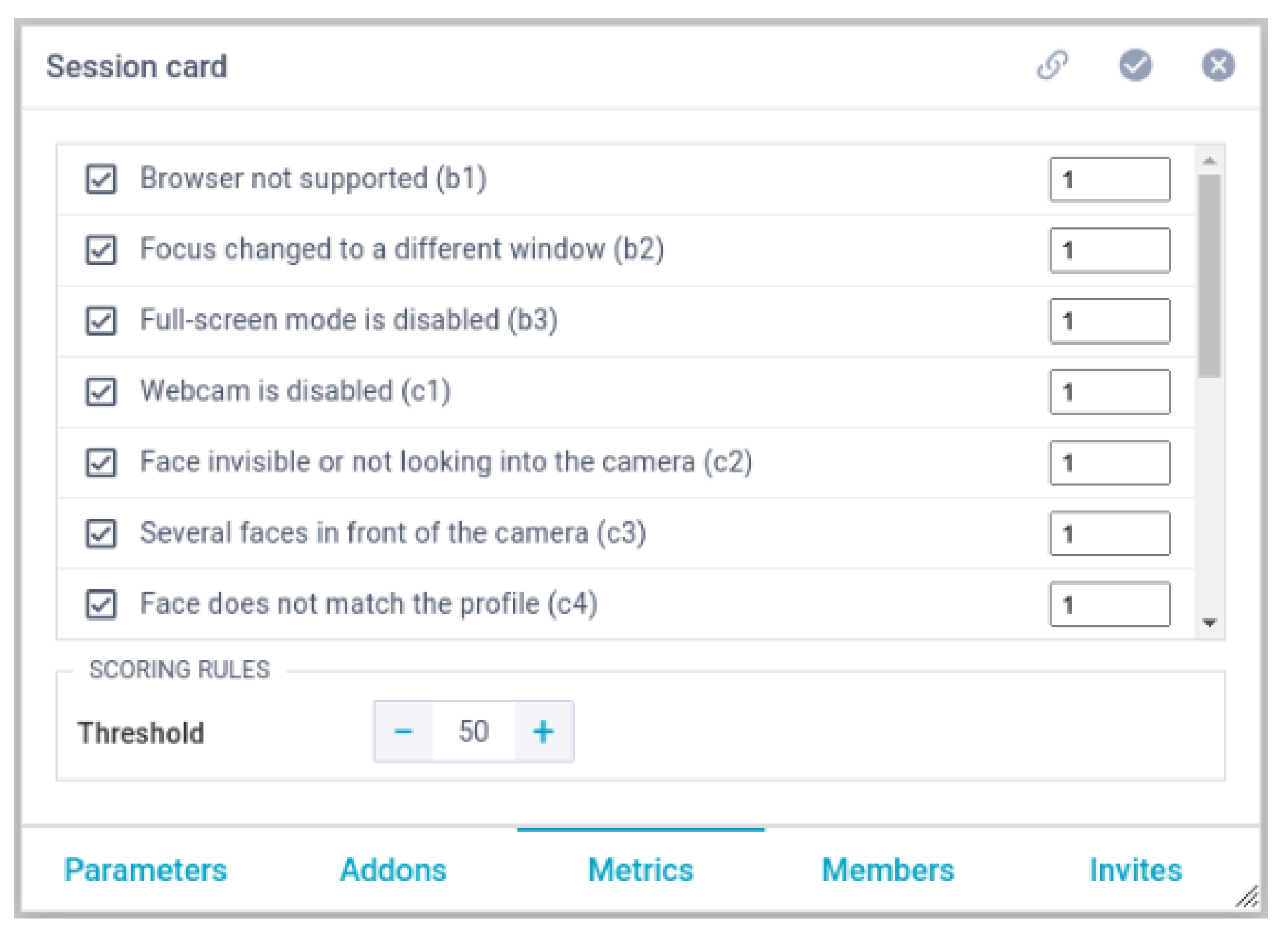Click the metrics list scroll up arrow
1288x934 pixels.
[x=1209, y=161]
